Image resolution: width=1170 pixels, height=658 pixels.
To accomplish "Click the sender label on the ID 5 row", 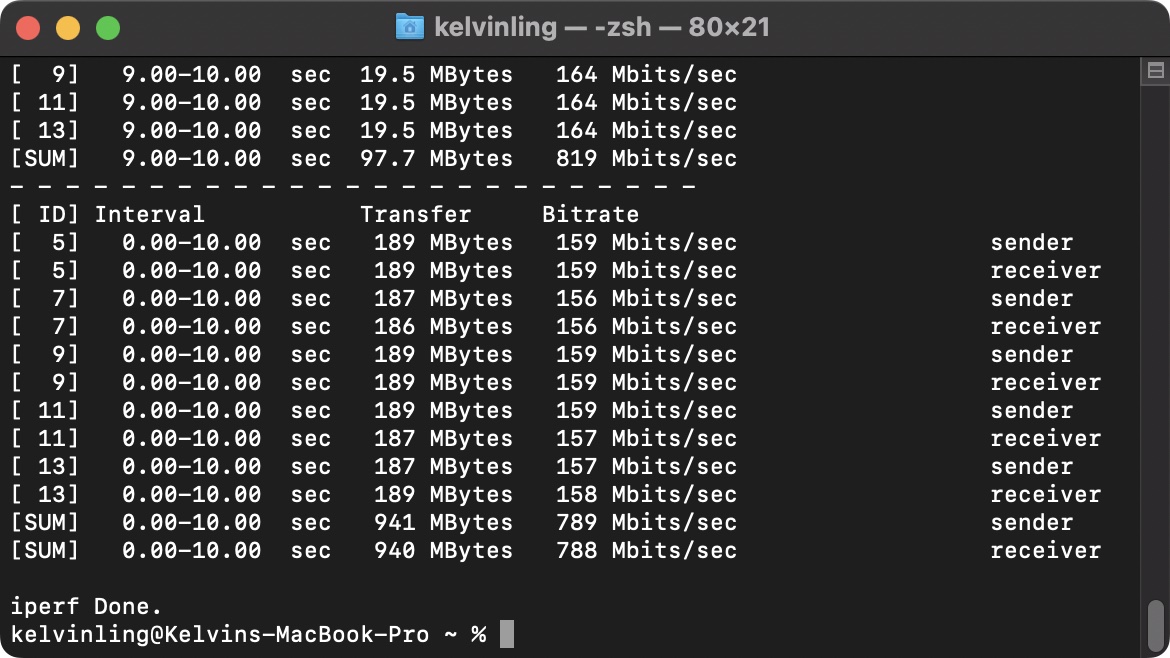I will [x=1032, y=242].
